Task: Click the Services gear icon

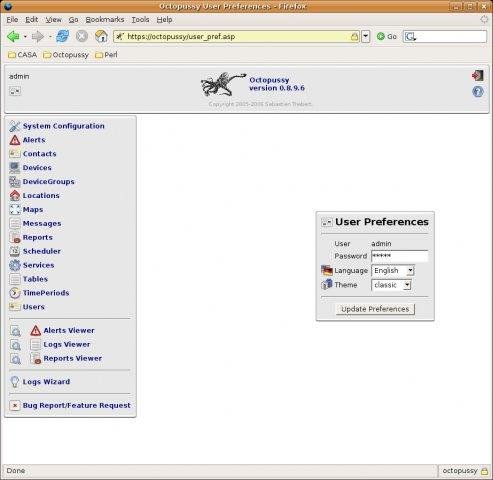Action: pos(15,265)
